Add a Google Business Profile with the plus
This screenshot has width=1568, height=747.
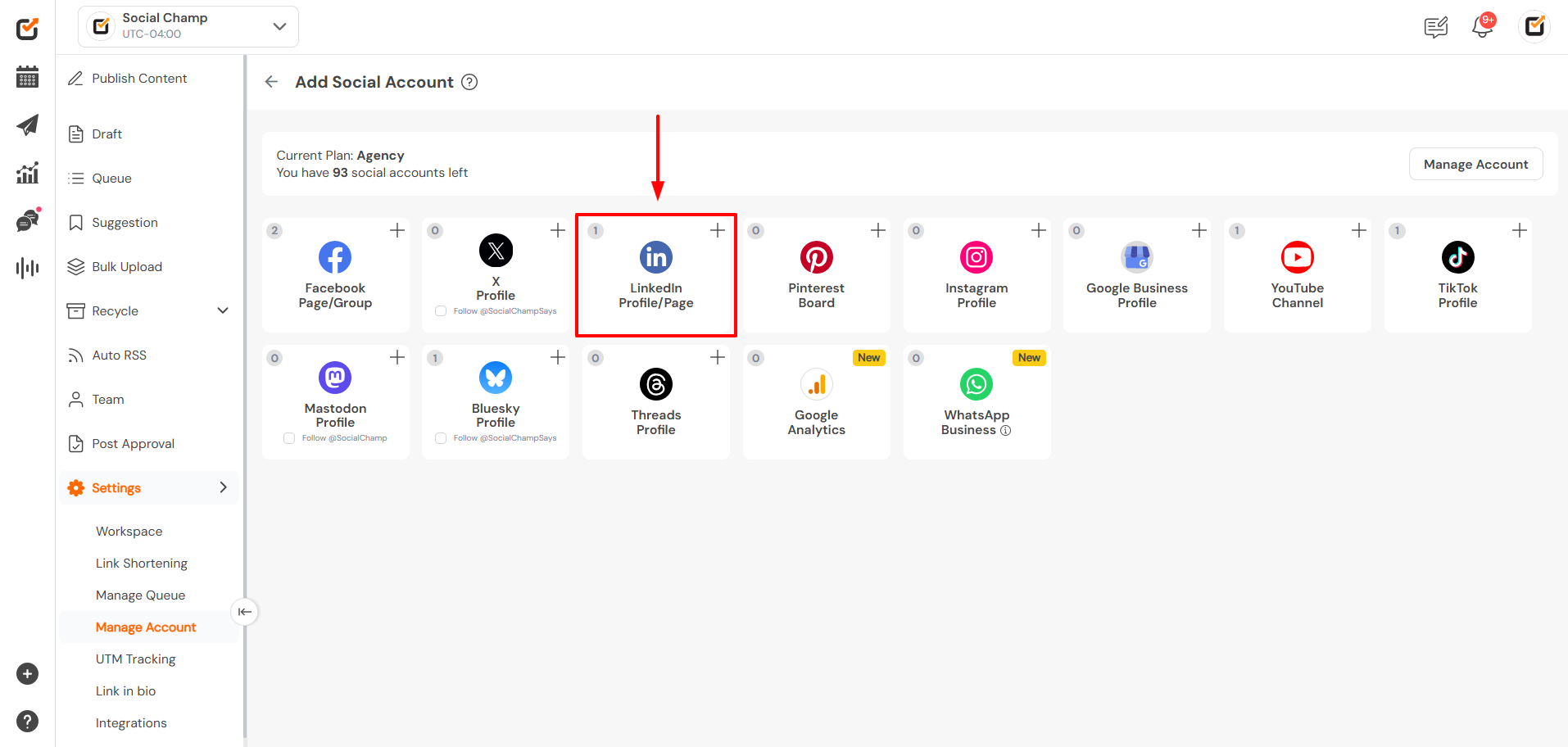point(1199,230)
